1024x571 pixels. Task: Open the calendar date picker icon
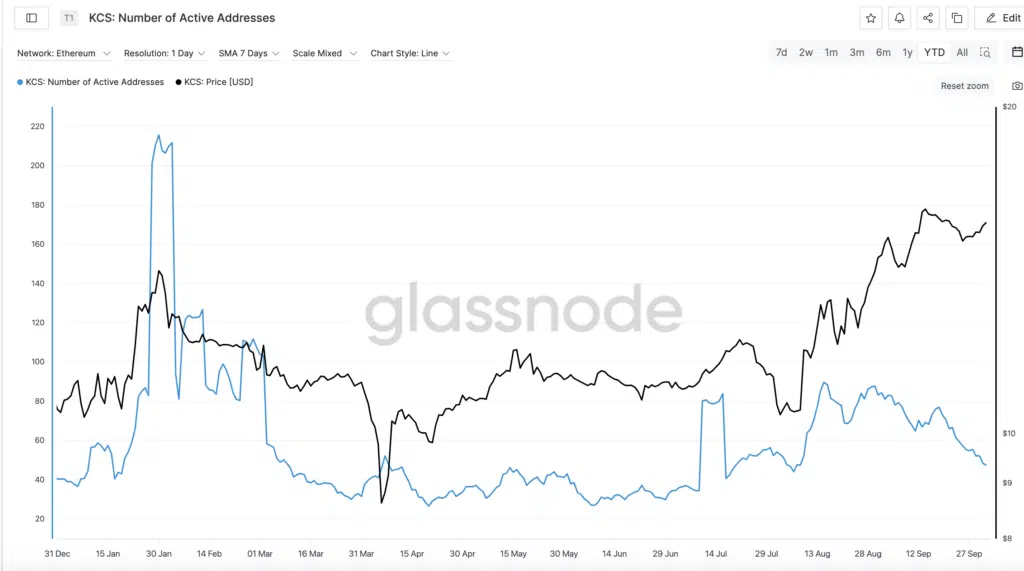point(1017,52)
